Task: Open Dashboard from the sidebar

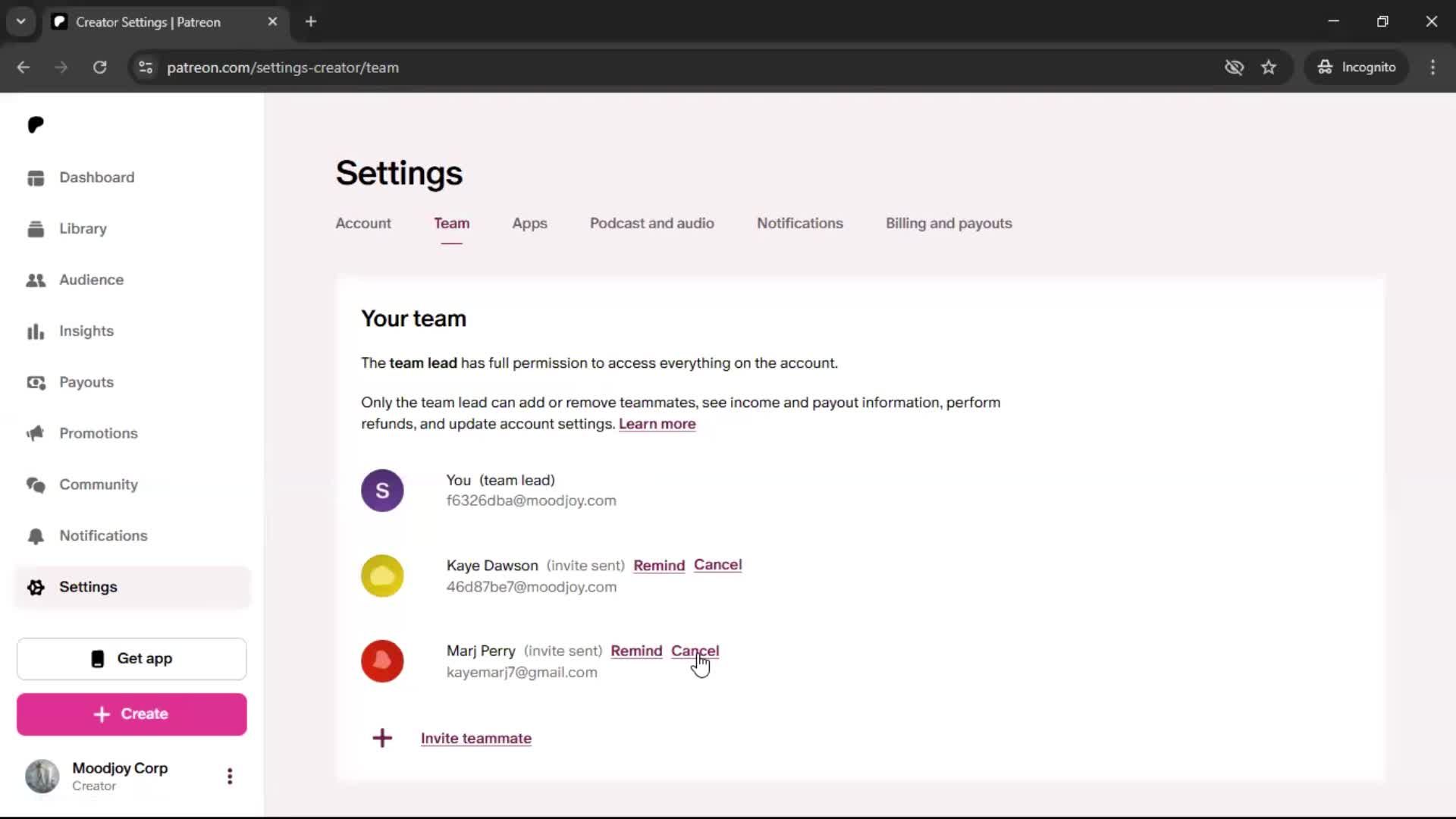Action: pos(97,177)
